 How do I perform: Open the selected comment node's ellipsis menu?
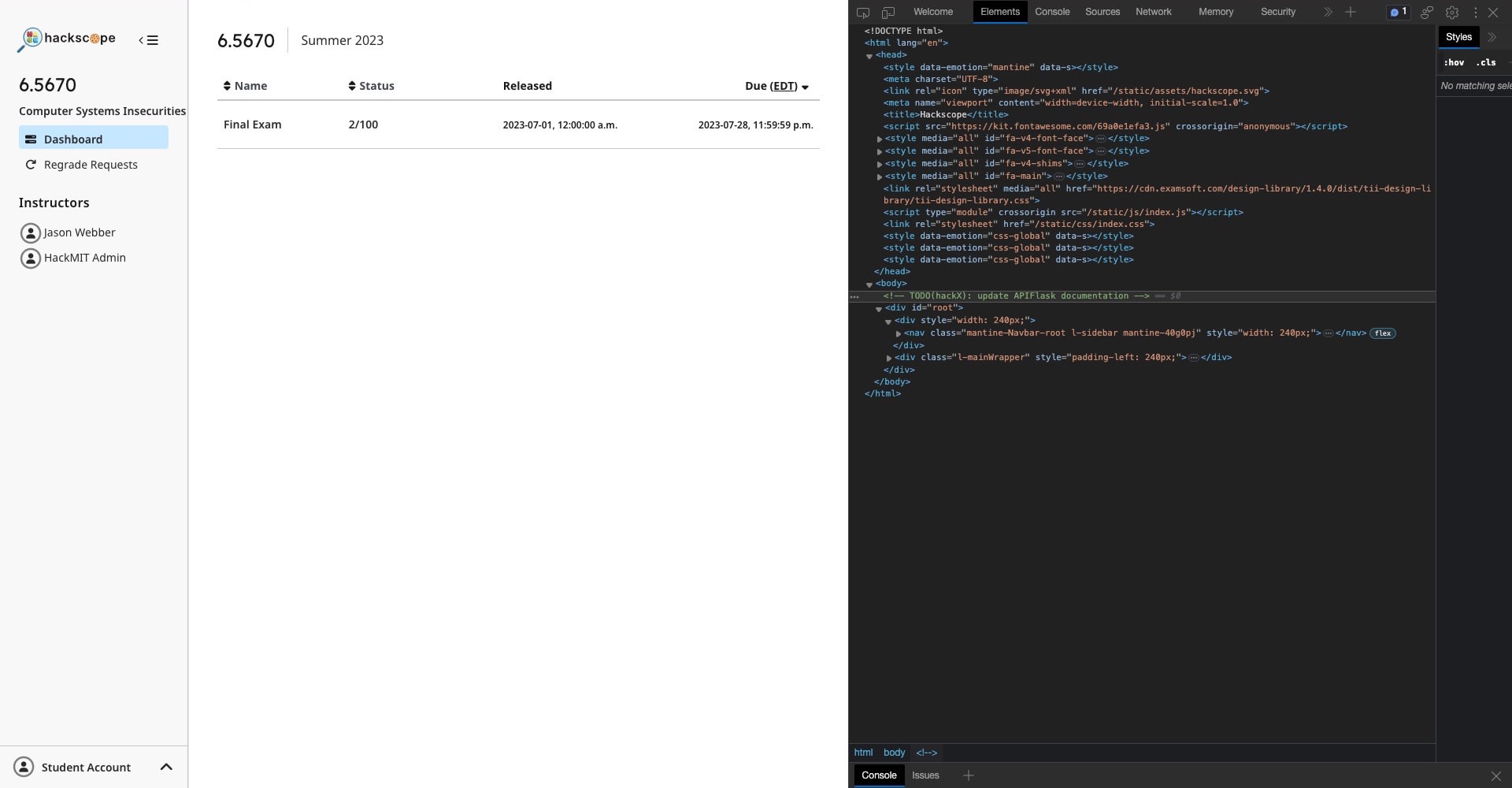pyautogui.click(x=854, y=297)
